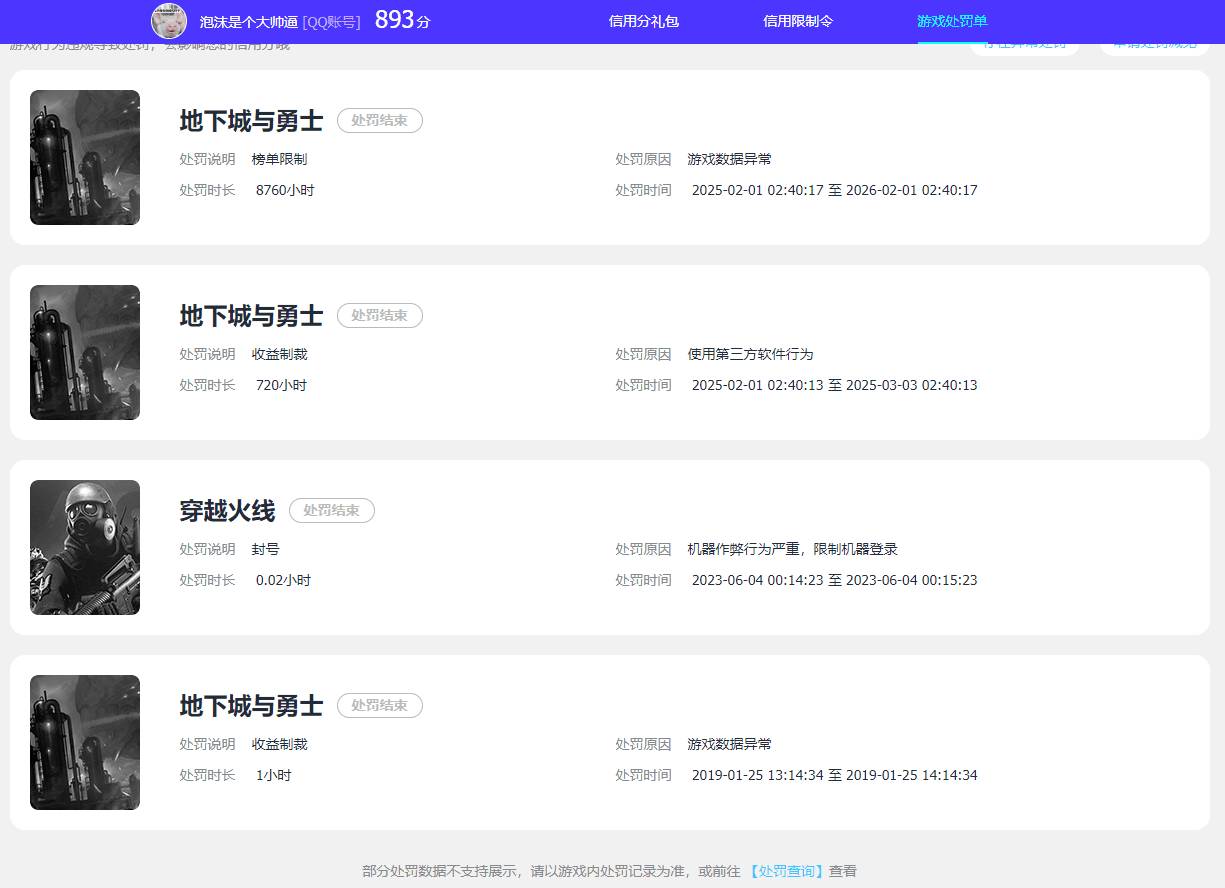Click the 地下城与勇士 game icon in the first record
Screen dimensions: 1225x888
tap(84, 157)
